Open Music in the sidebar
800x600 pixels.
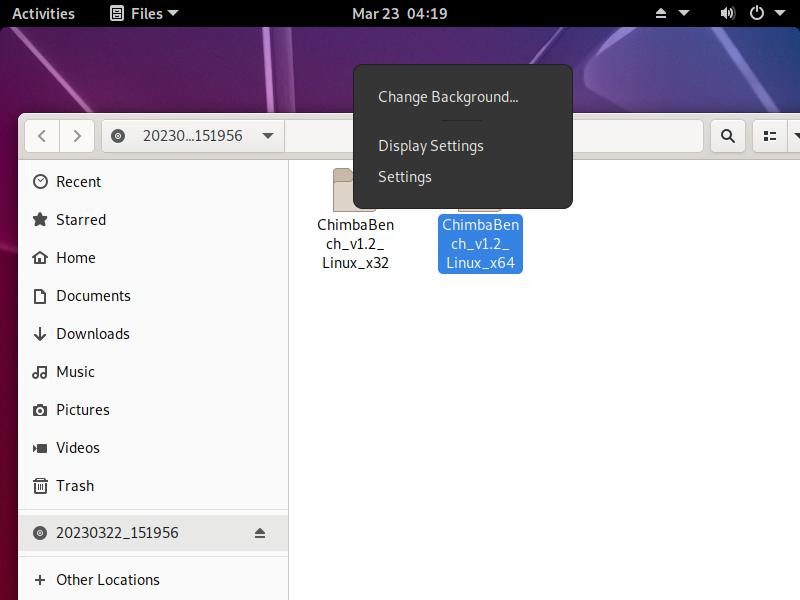tap(153, 372)
